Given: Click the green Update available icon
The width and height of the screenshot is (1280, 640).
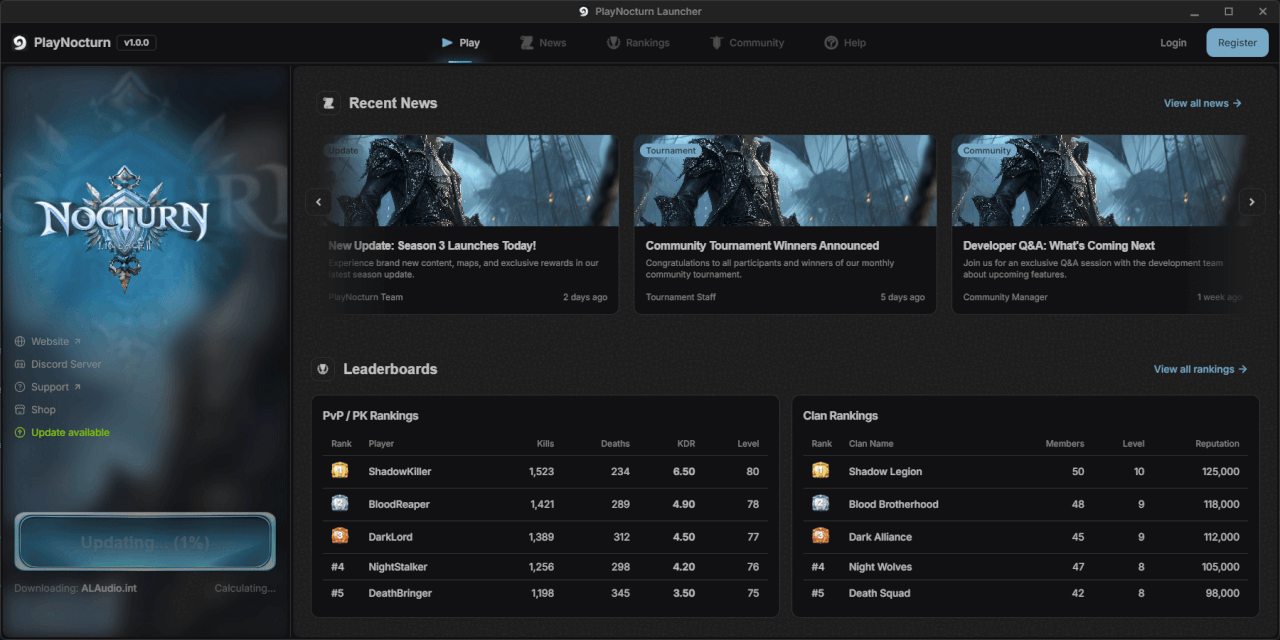Looking at the screenshot, I should click(20, 433).
